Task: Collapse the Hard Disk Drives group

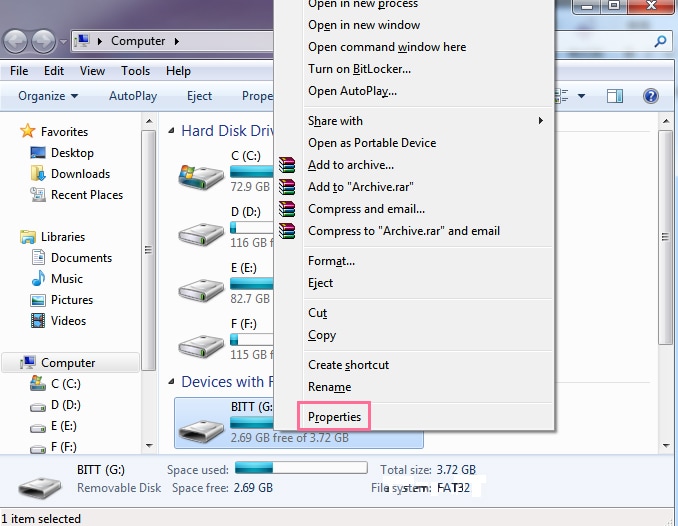Action: (x=171, y=130)
